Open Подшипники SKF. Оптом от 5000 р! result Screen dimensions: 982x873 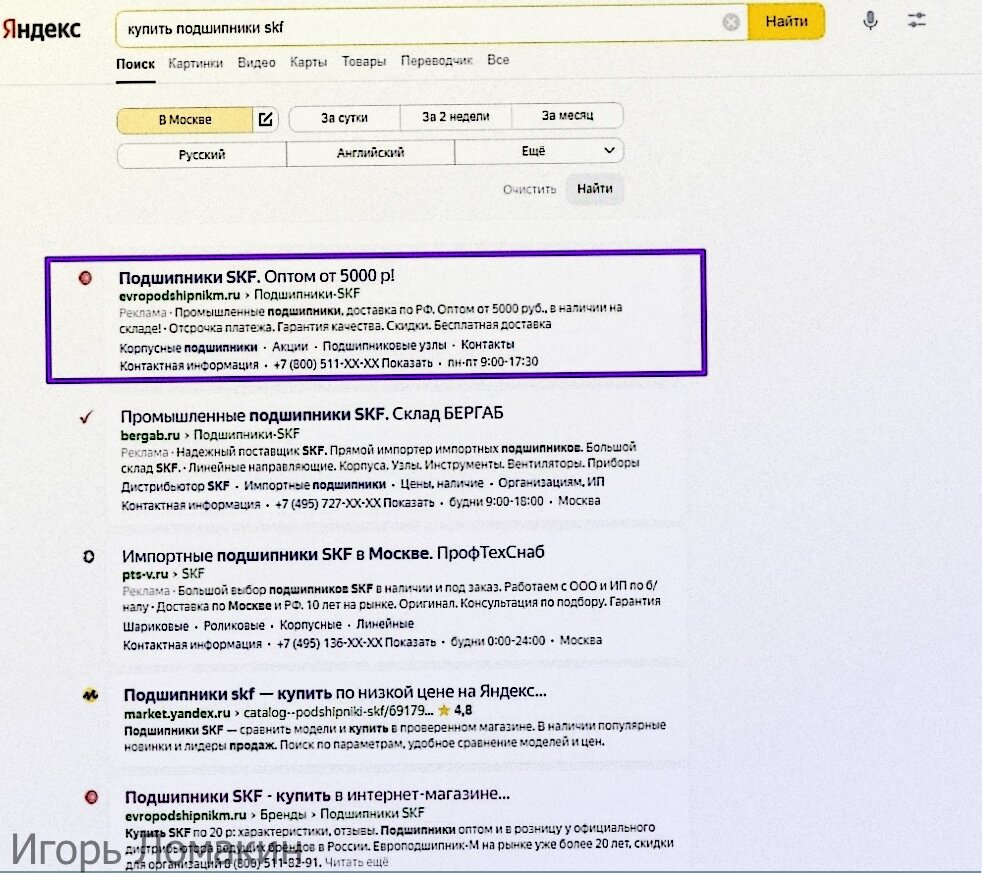coord(257,276)
